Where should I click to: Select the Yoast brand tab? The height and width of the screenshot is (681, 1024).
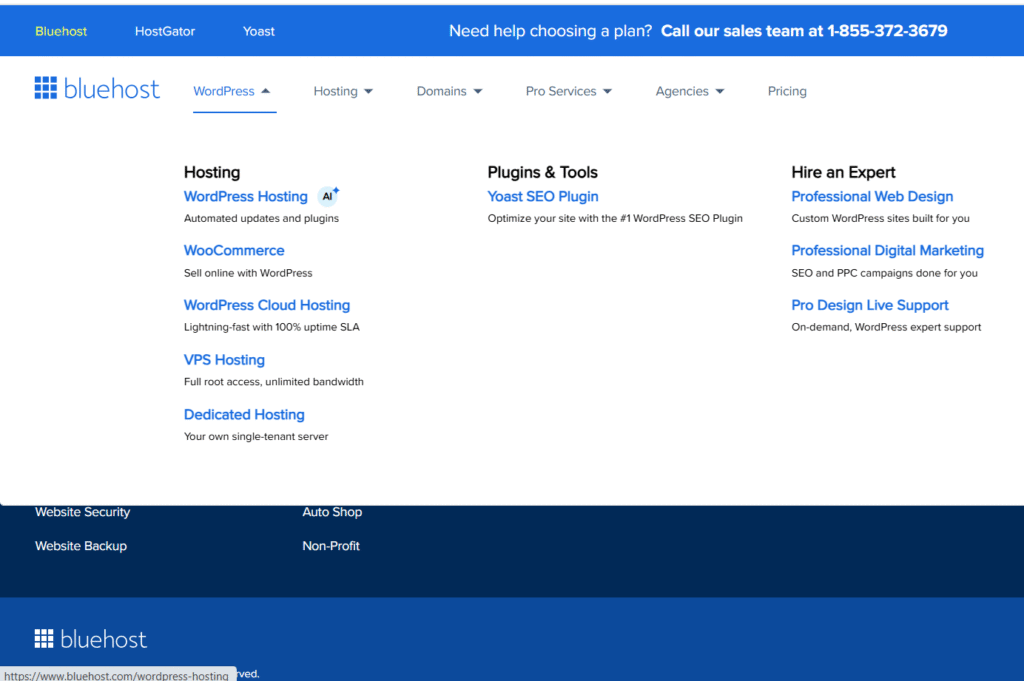(x=259, y=31)
